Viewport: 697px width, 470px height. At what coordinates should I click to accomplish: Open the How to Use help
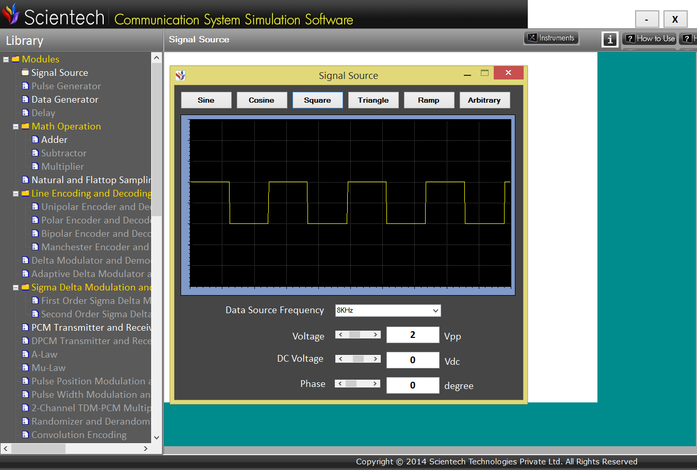pos(649,39)
